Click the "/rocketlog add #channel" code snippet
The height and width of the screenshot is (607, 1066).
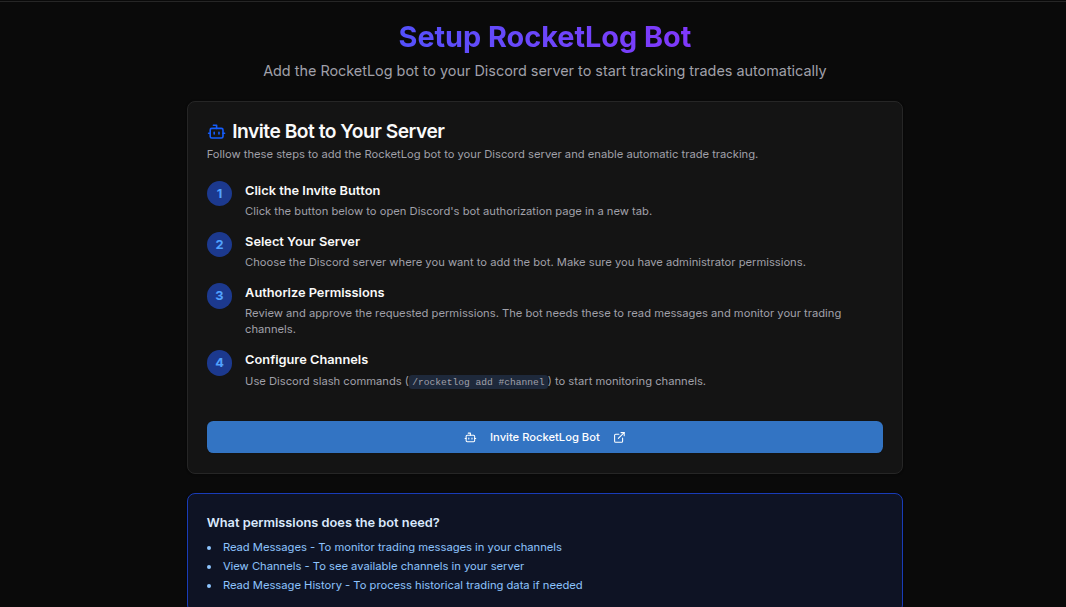(478, 381)
